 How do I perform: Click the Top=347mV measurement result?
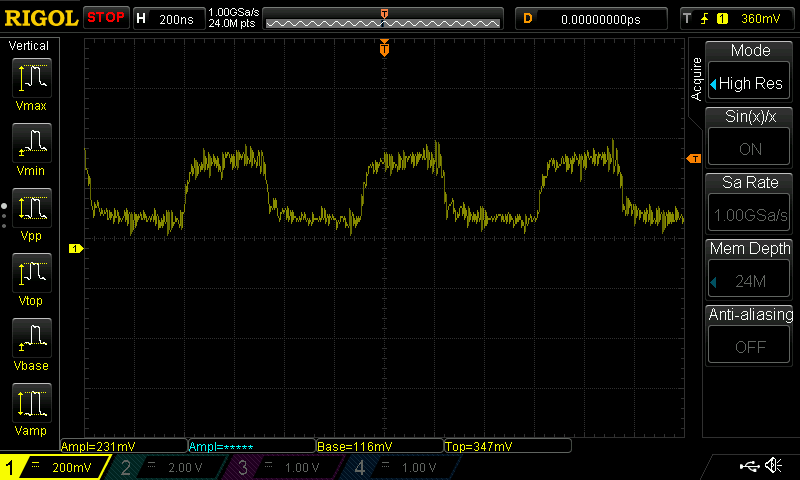[479, 446]
